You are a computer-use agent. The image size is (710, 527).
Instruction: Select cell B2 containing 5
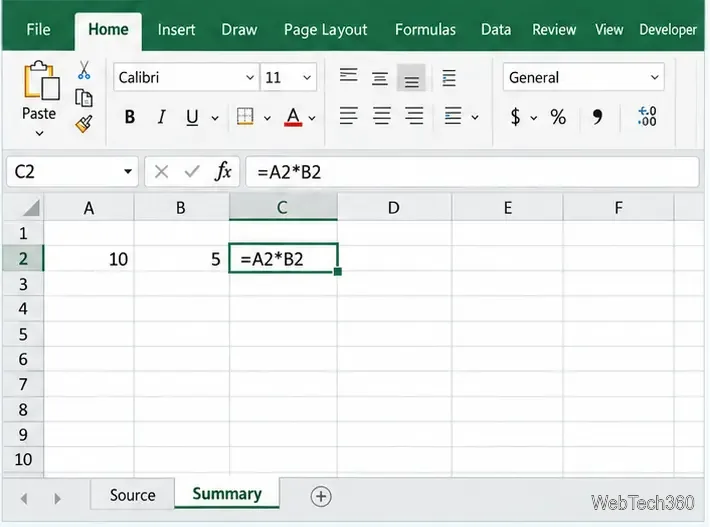pyautogui.click(x=181, y=259)
